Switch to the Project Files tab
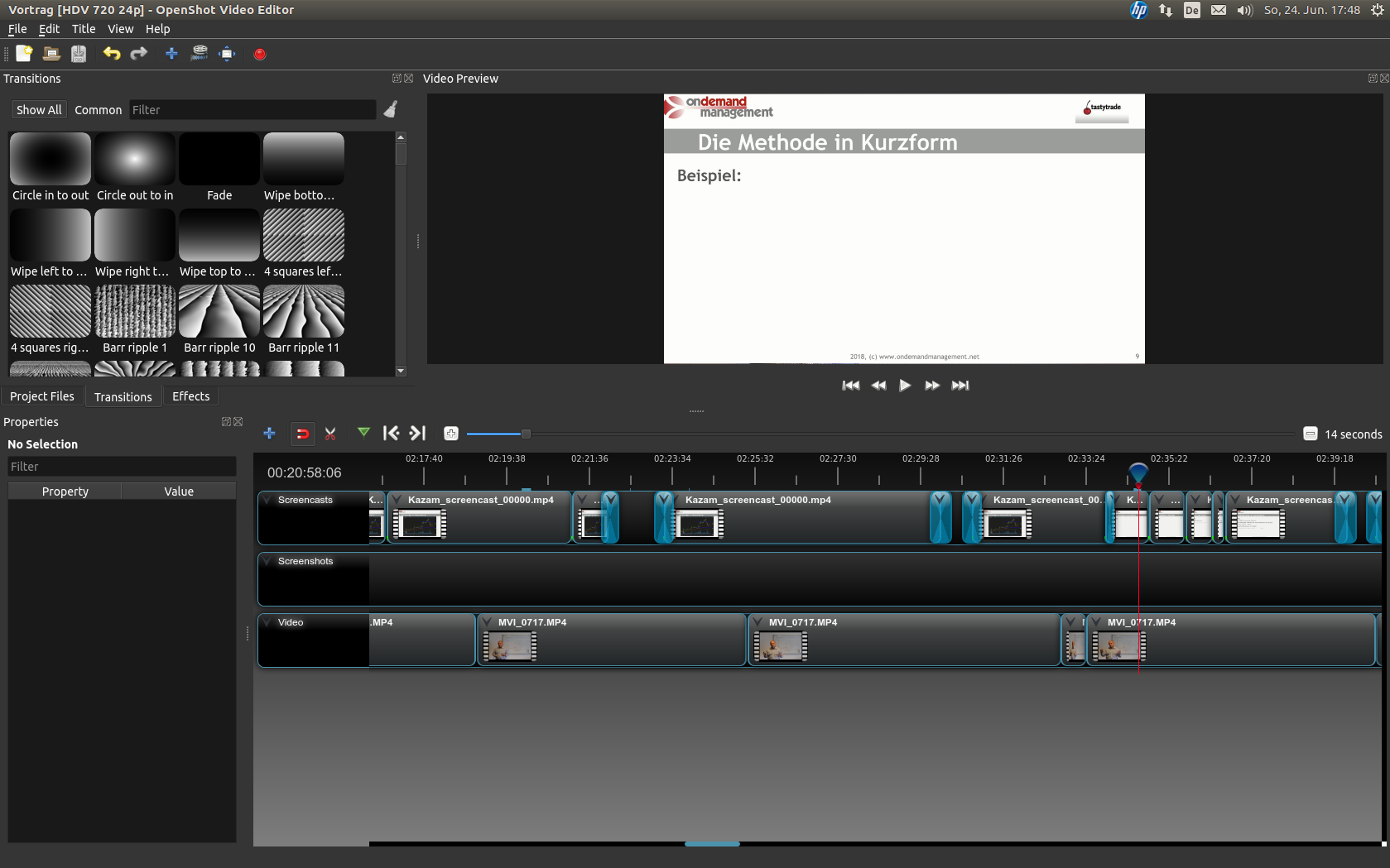1390x868 pixels. (x=42, y=396)
